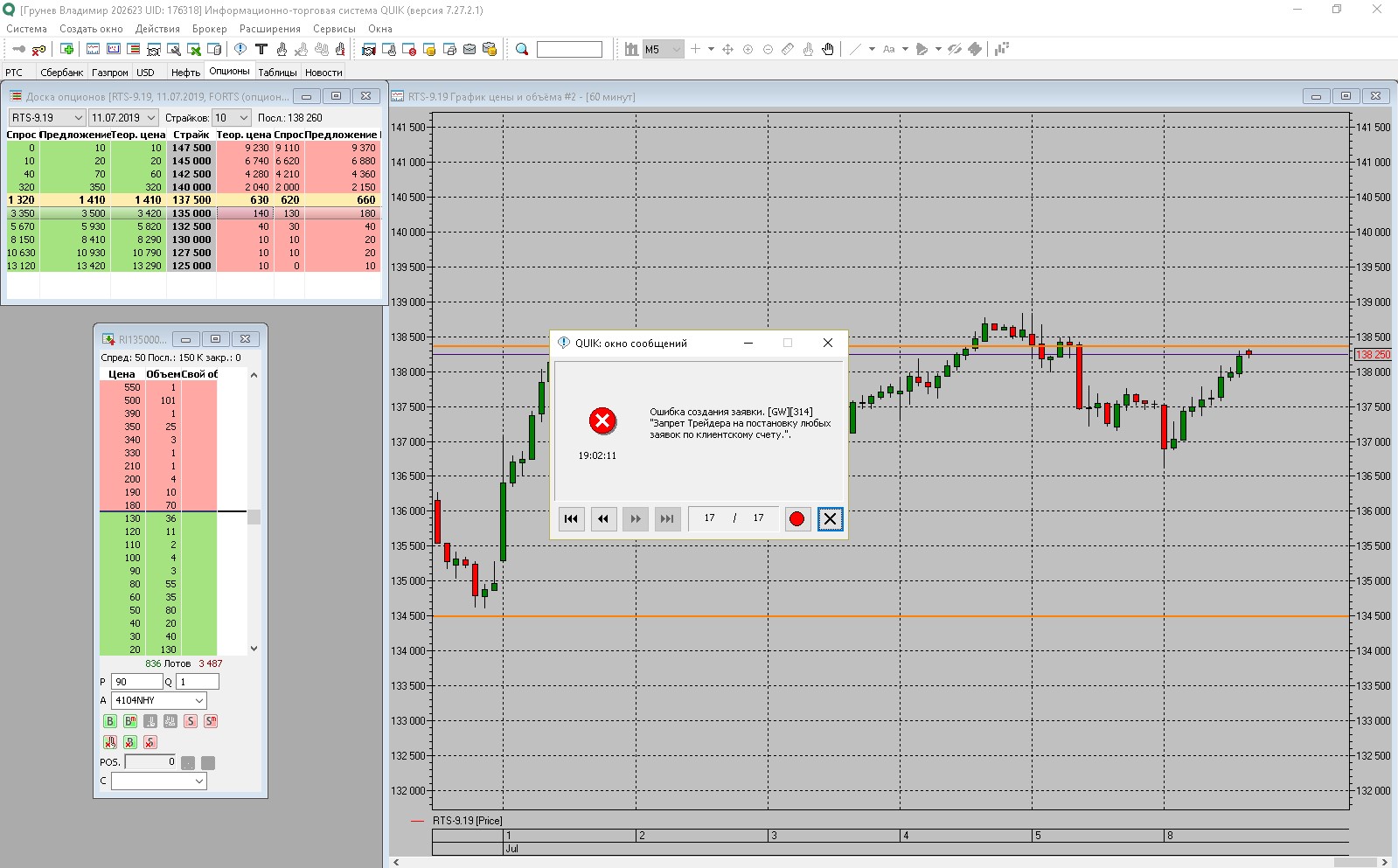This screenshot has width=1398, height=868.
Task: Select the 135 000 strike row in option board
Action: [193, 213]
